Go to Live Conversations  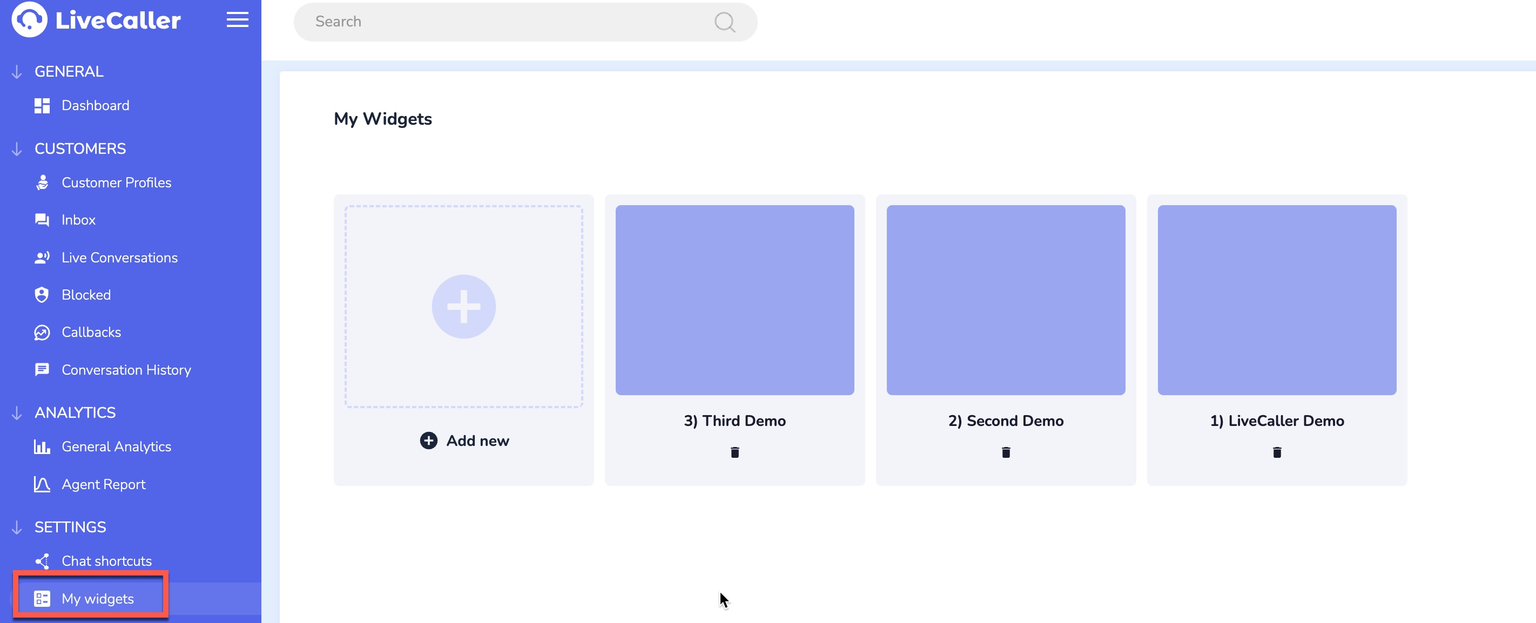[x=119, y=258]
